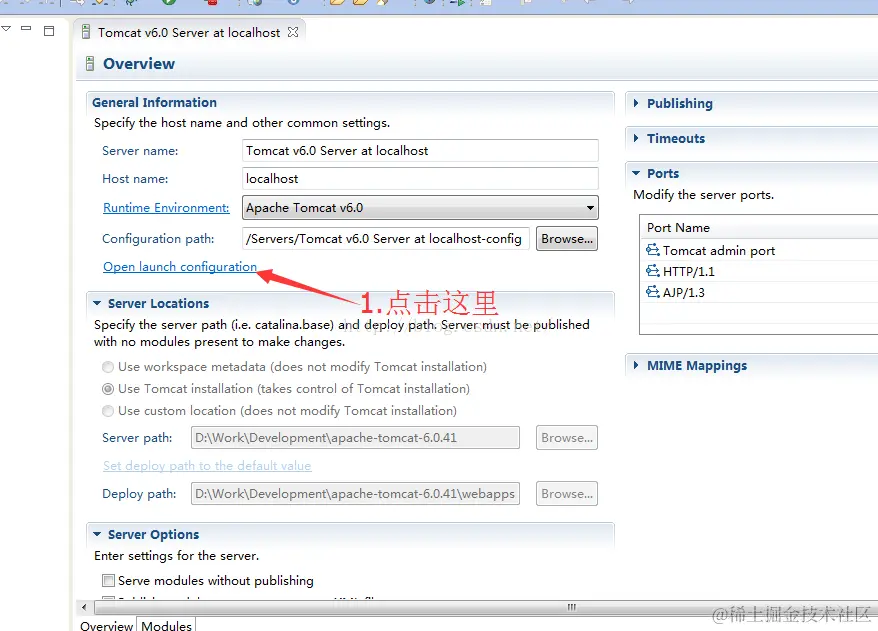Collapse the Ports section

tap(636, 173)
